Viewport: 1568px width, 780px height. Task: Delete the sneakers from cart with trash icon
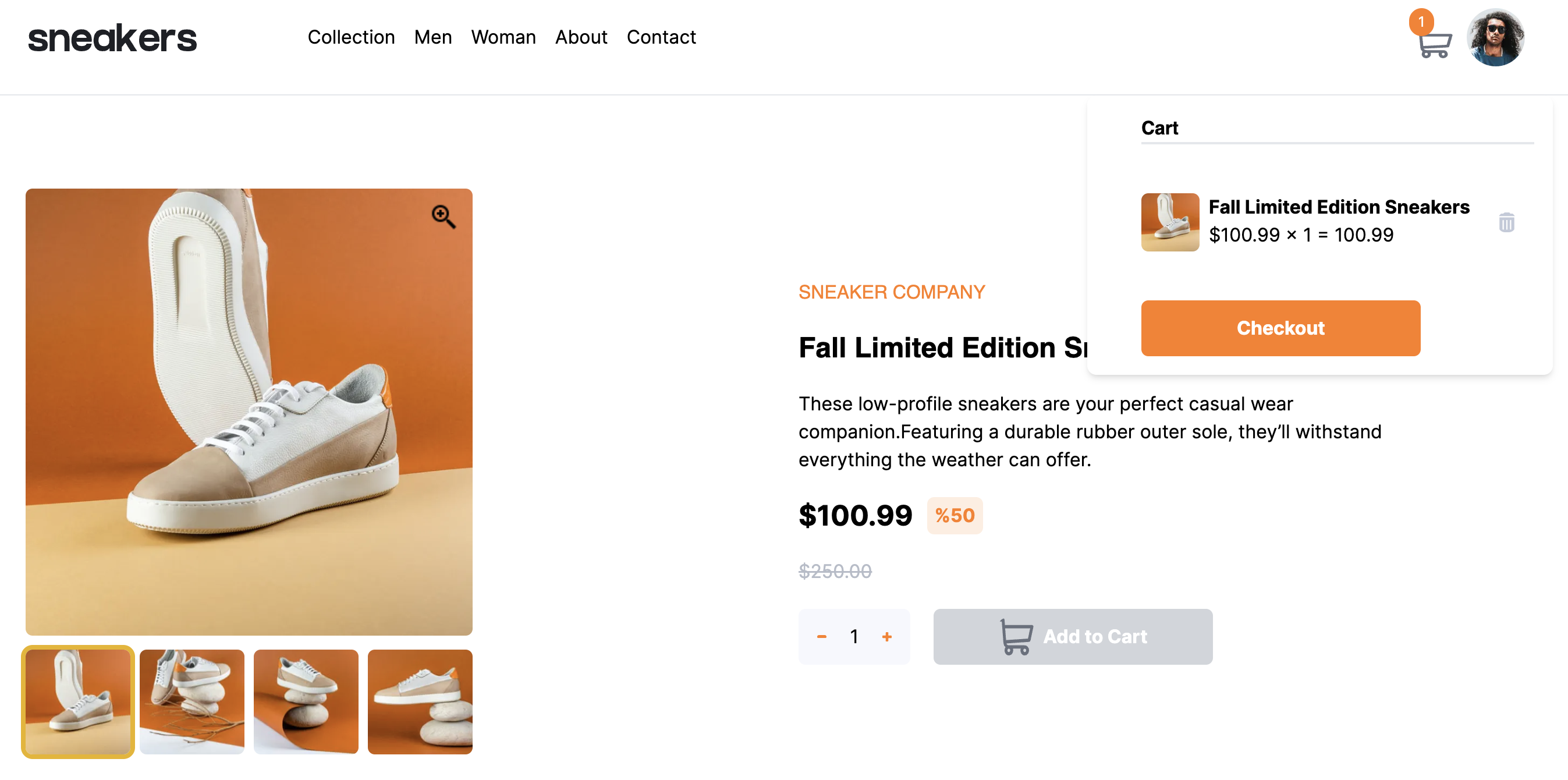click(x=1506, y=222)
